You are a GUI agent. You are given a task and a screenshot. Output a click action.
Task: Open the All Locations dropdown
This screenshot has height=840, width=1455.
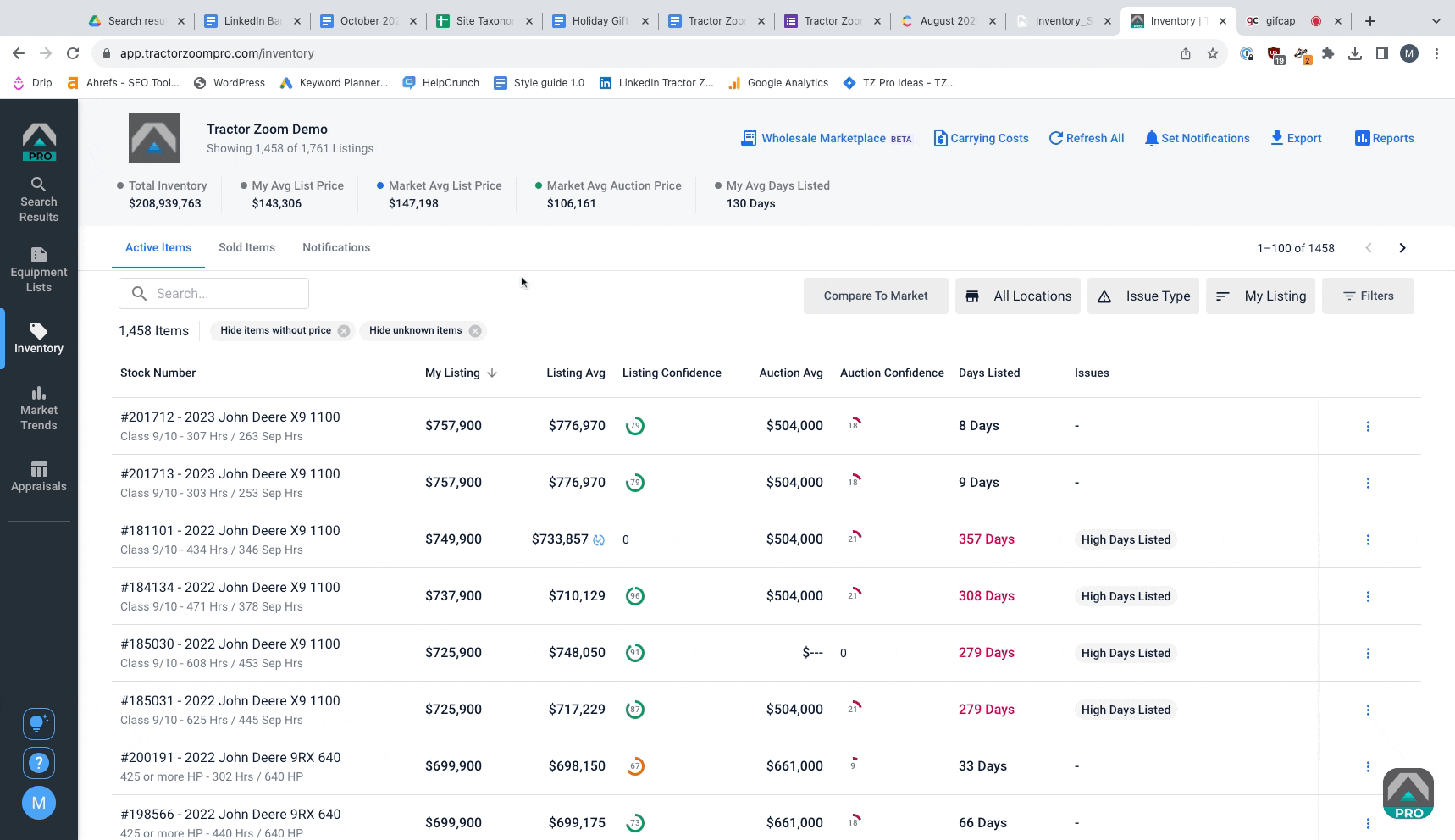click(x=1018, y=296)
